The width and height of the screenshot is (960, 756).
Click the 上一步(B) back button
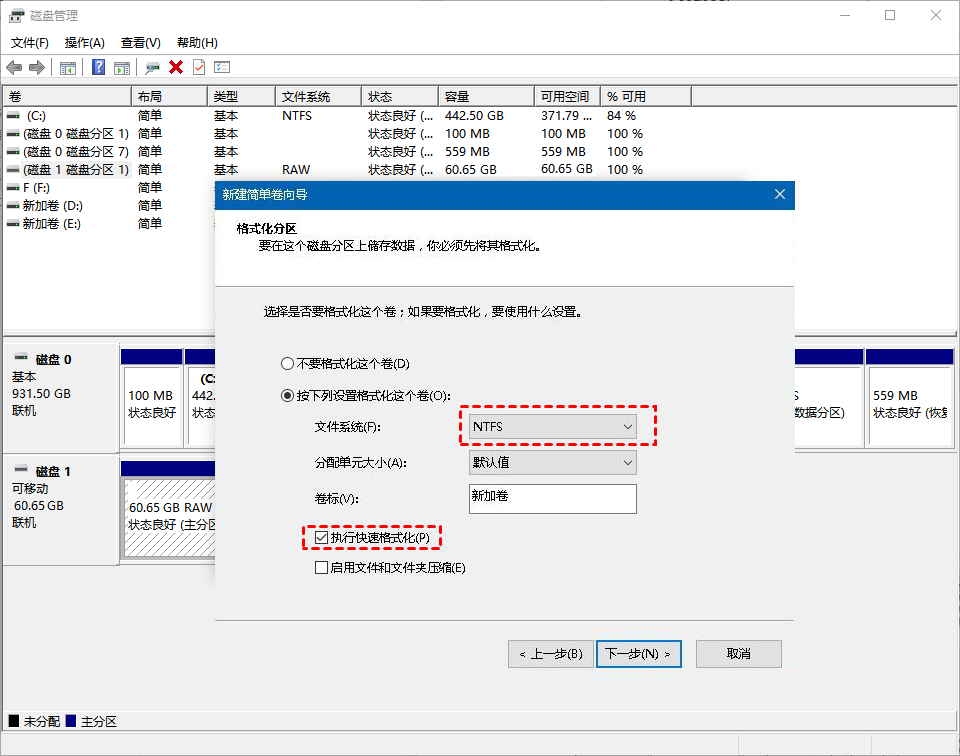point(551,654)
